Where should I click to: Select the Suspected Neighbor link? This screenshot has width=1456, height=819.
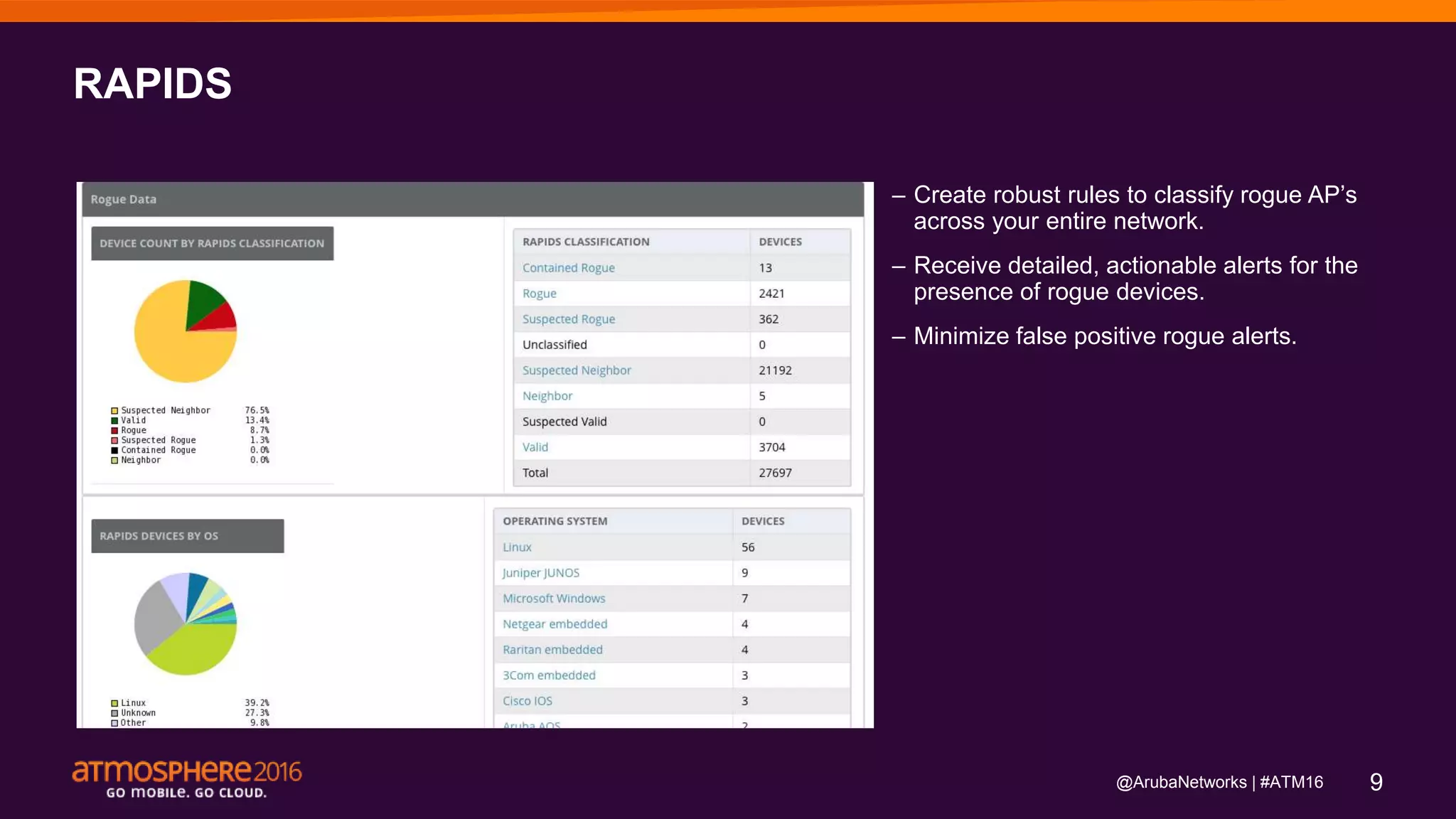576,370
